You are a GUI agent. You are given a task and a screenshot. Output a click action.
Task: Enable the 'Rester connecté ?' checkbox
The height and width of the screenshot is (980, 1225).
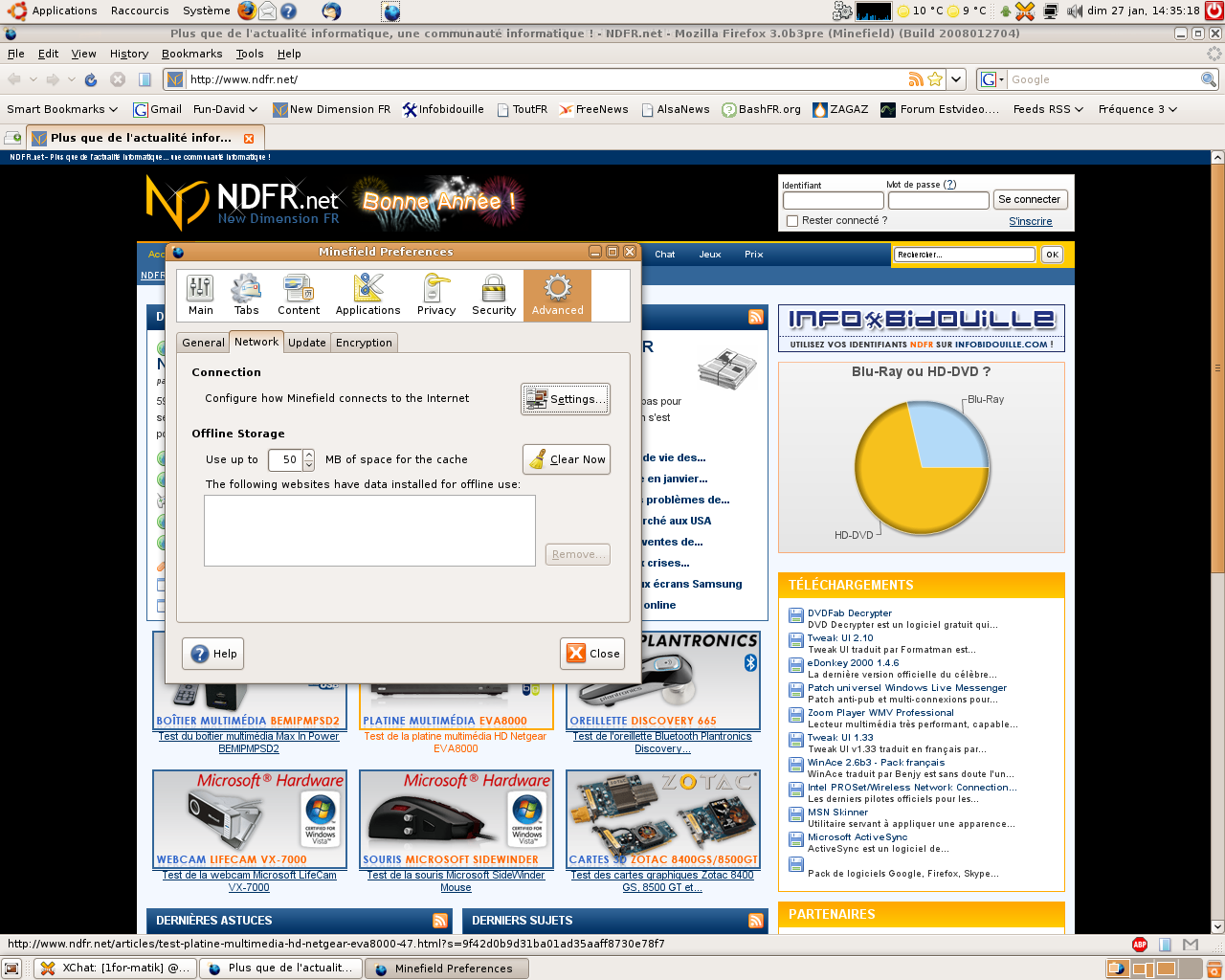791,221
